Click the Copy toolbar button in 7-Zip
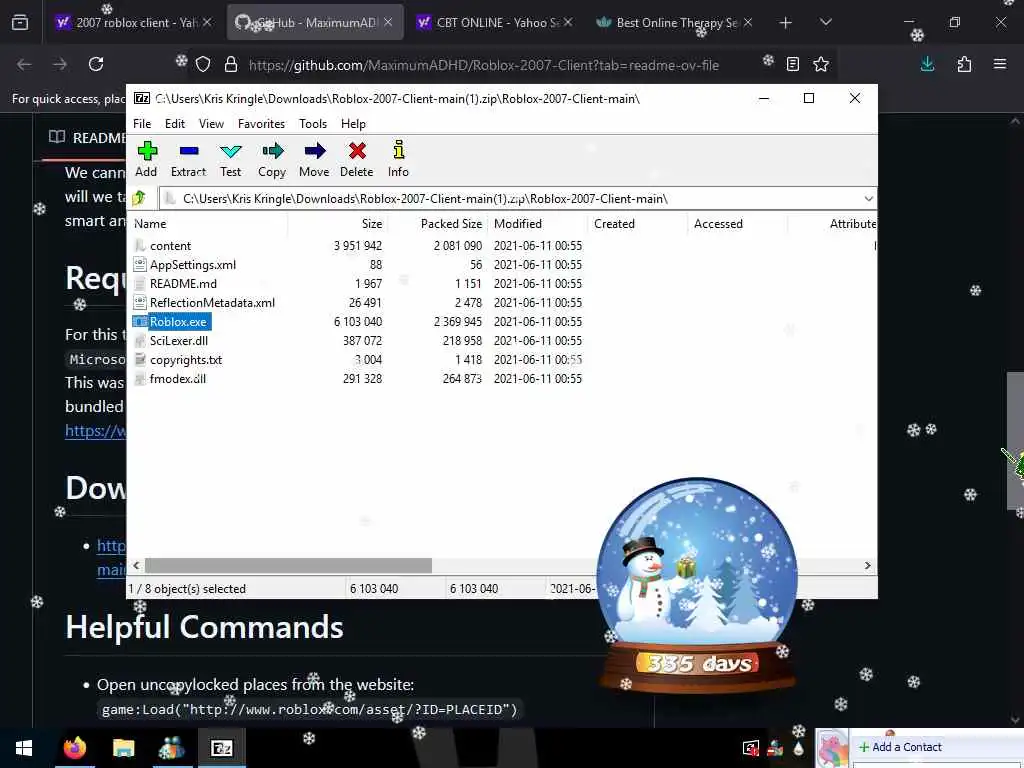The width and height of the screenshot is (1024, 768). [272, 159]
